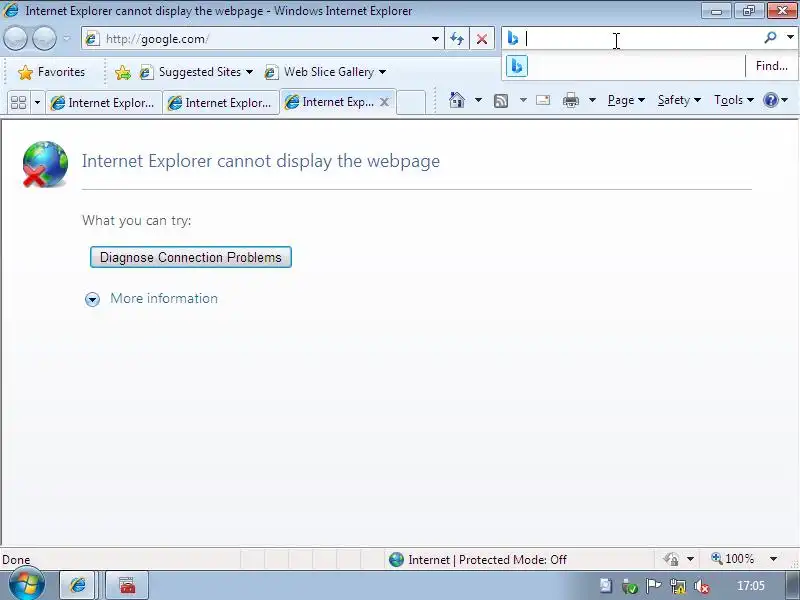This screenshot has height=600, width=800.
Task: Click the 100% zoom level button
Action: (x=733, y=559)
